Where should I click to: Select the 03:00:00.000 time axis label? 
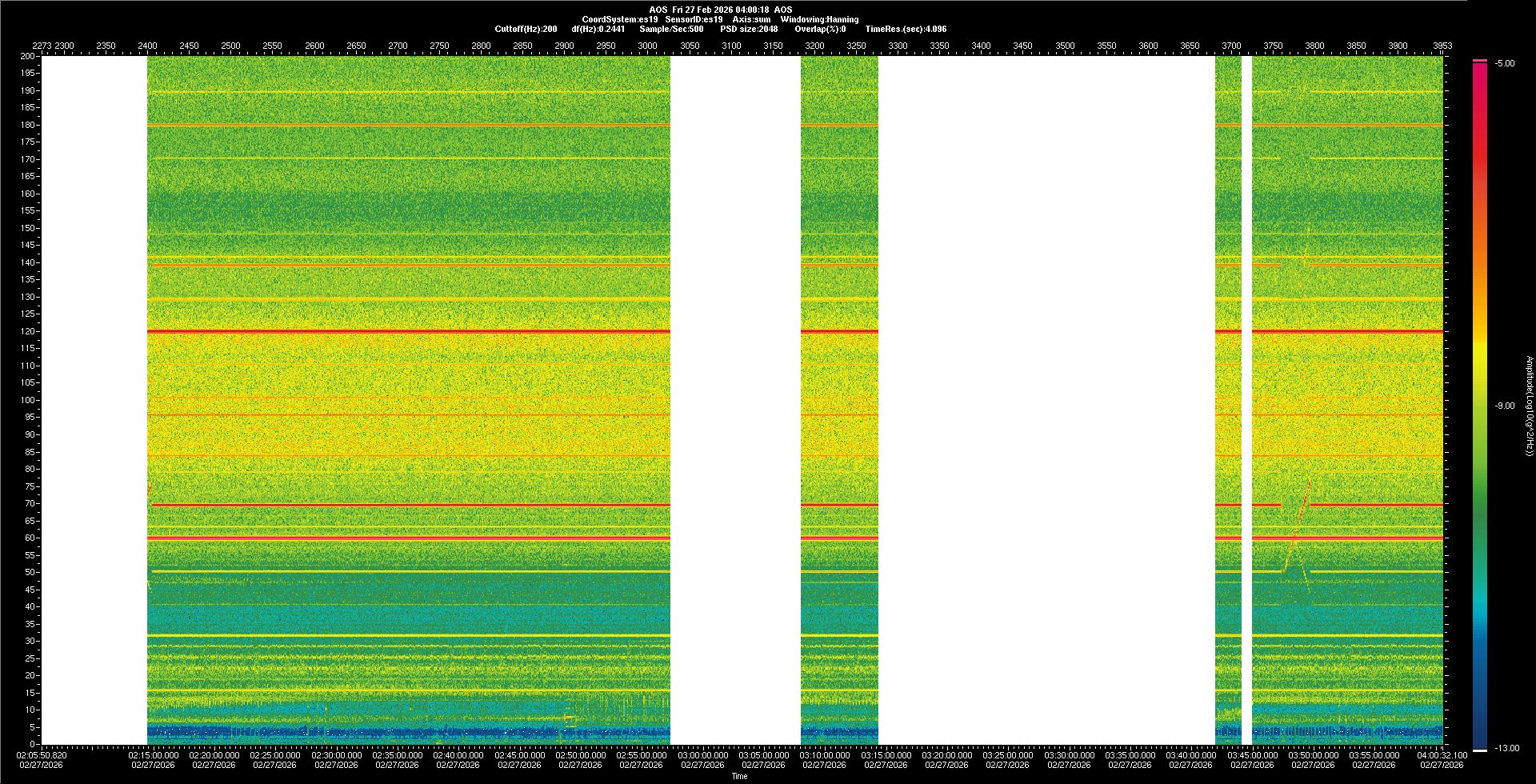click(702, 755)
